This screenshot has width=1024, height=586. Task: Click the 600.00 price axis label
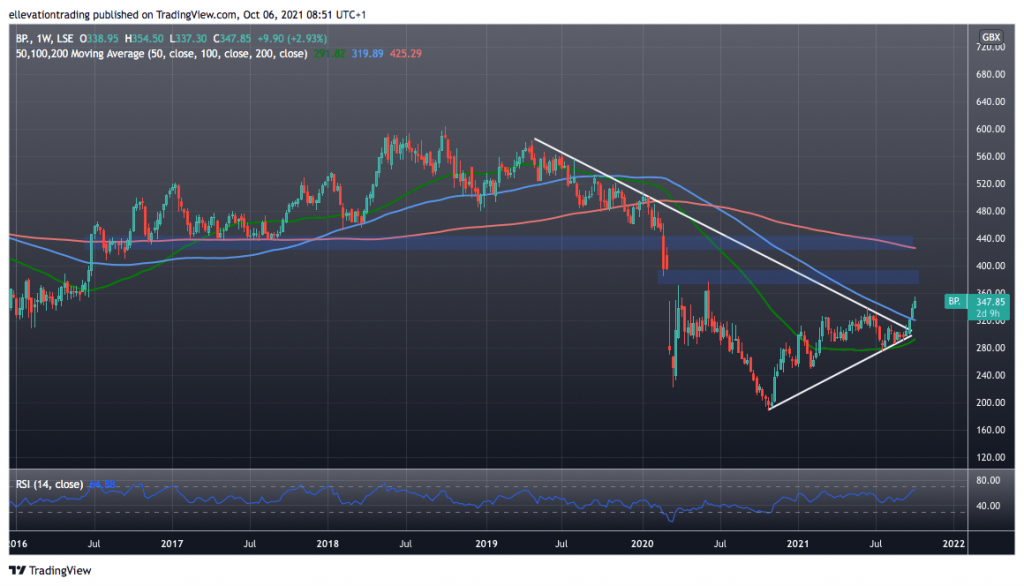pos(990,129)
